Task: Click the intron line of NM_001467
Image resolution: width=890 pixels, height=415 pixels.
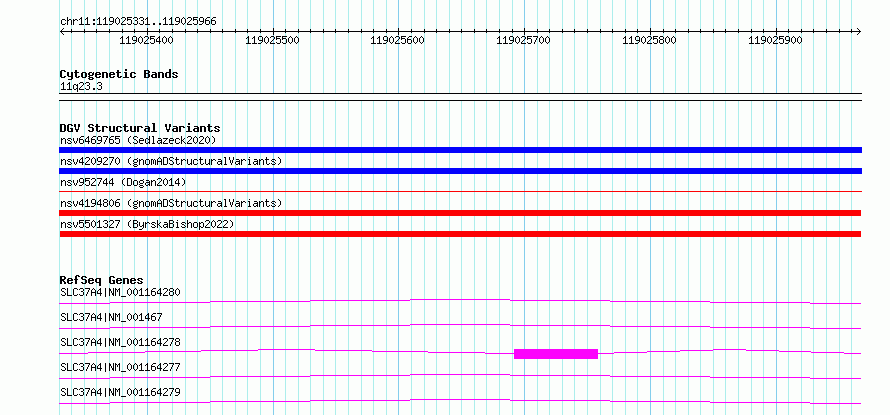Action: tap(460, 326)
